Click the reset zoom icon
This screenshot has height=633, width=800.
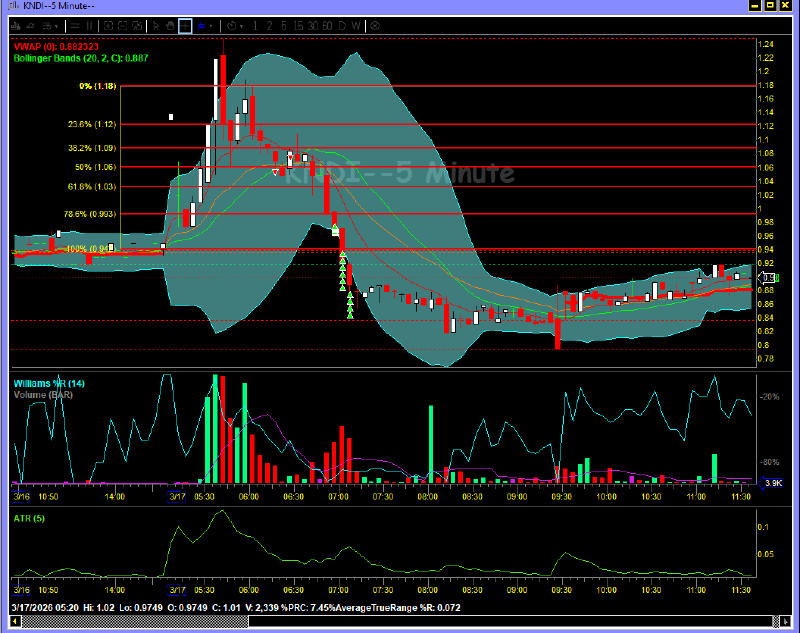coord(137,26)
